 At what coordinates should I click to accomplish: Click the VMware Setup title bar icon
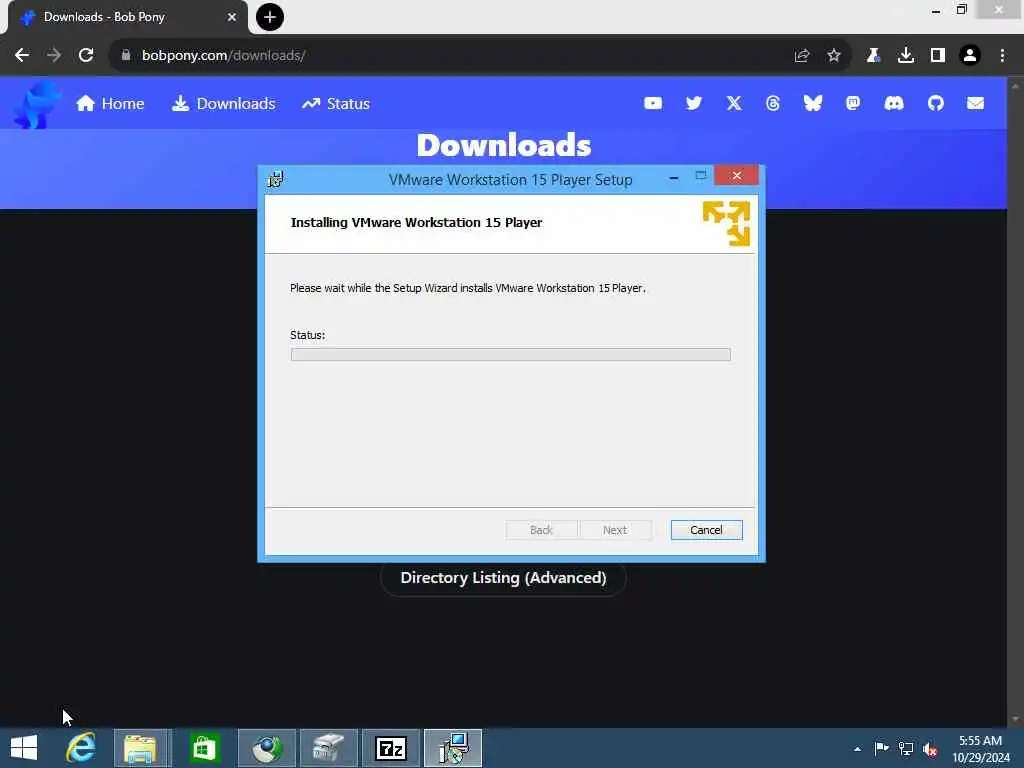[276, 179]
